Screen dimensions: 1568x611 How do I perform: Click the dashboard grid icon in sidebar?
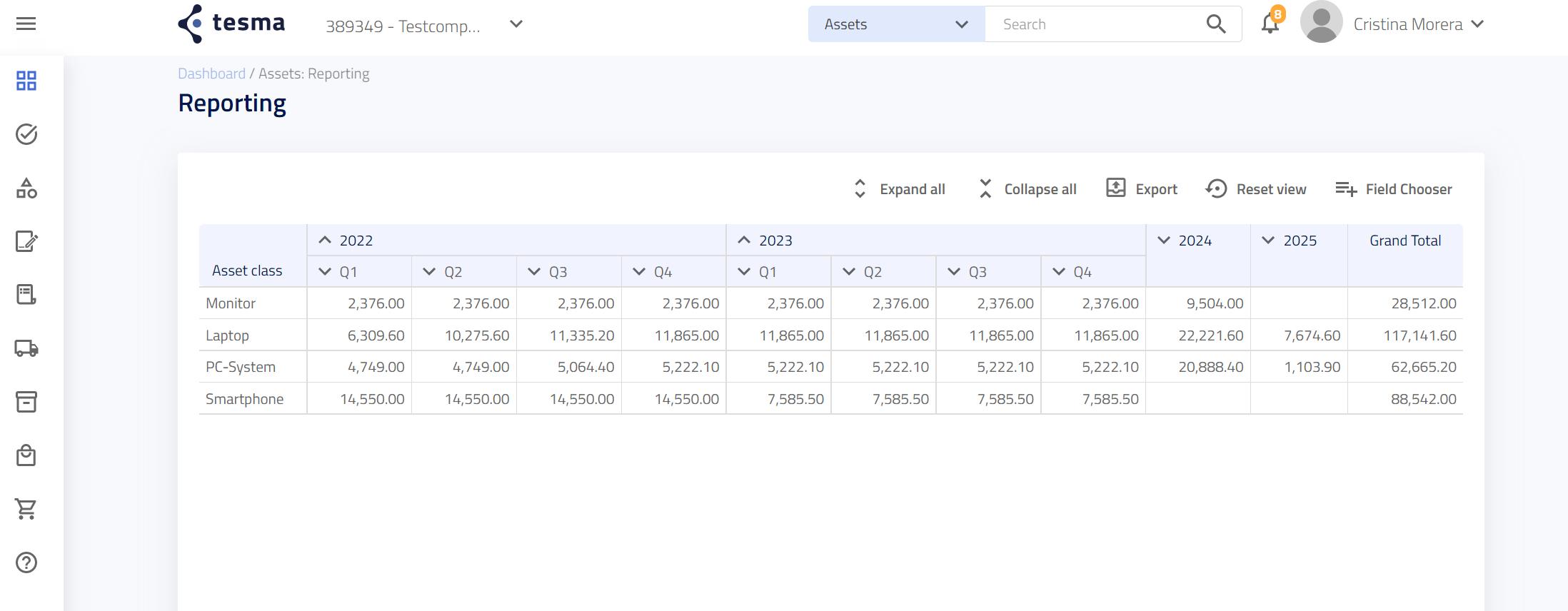click(x=26, y=81)
